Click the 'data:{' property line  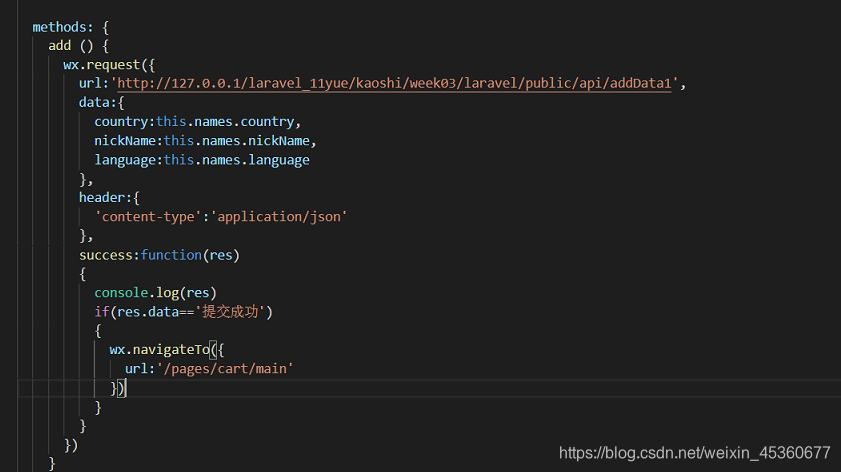101,102
